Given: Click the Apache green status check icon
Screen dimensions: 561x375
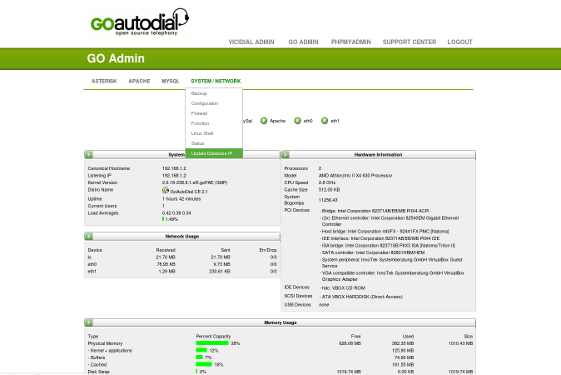Looking at the screenshot, I should [x=264, y=121].
